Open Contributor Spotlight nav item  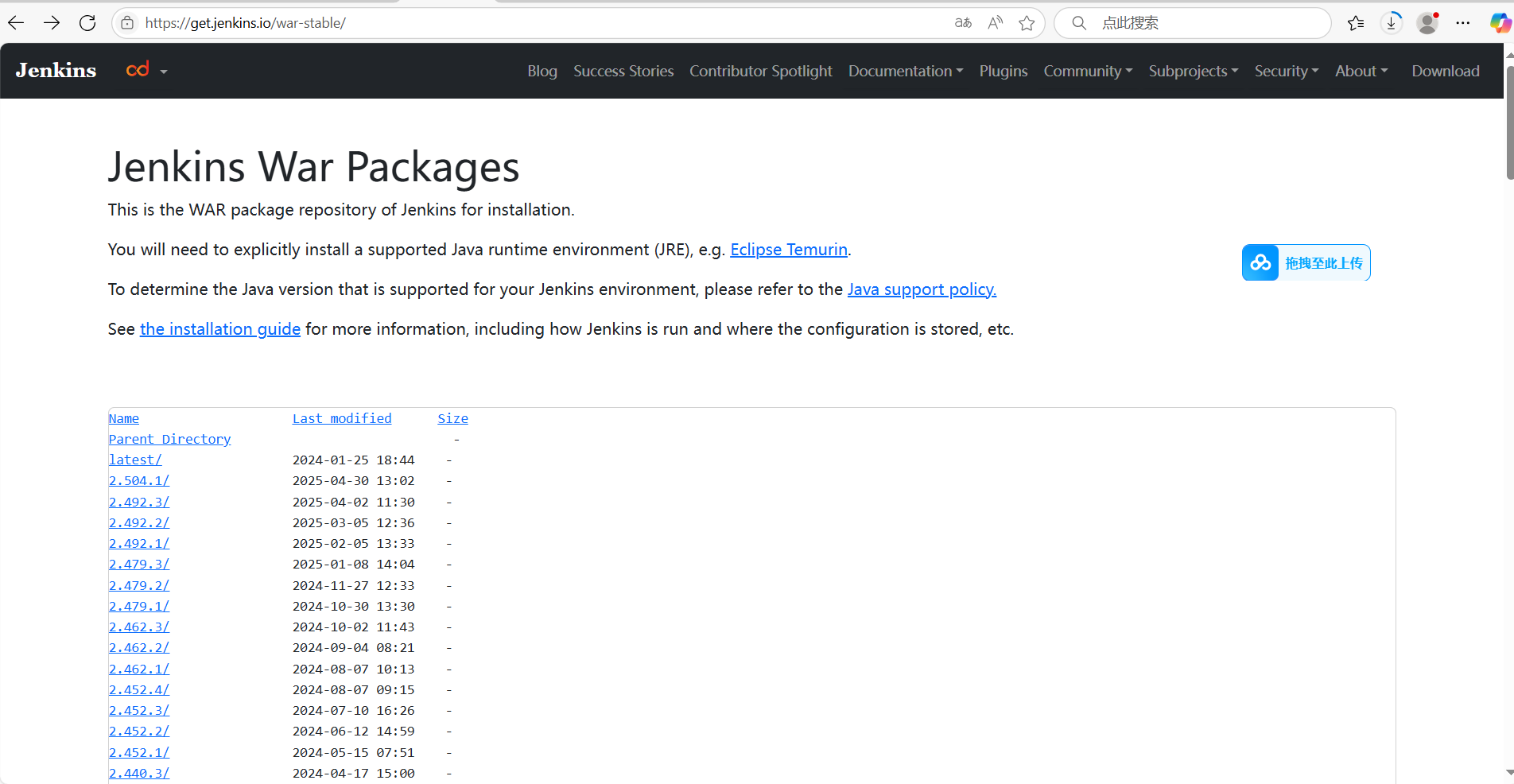point(761,71)
